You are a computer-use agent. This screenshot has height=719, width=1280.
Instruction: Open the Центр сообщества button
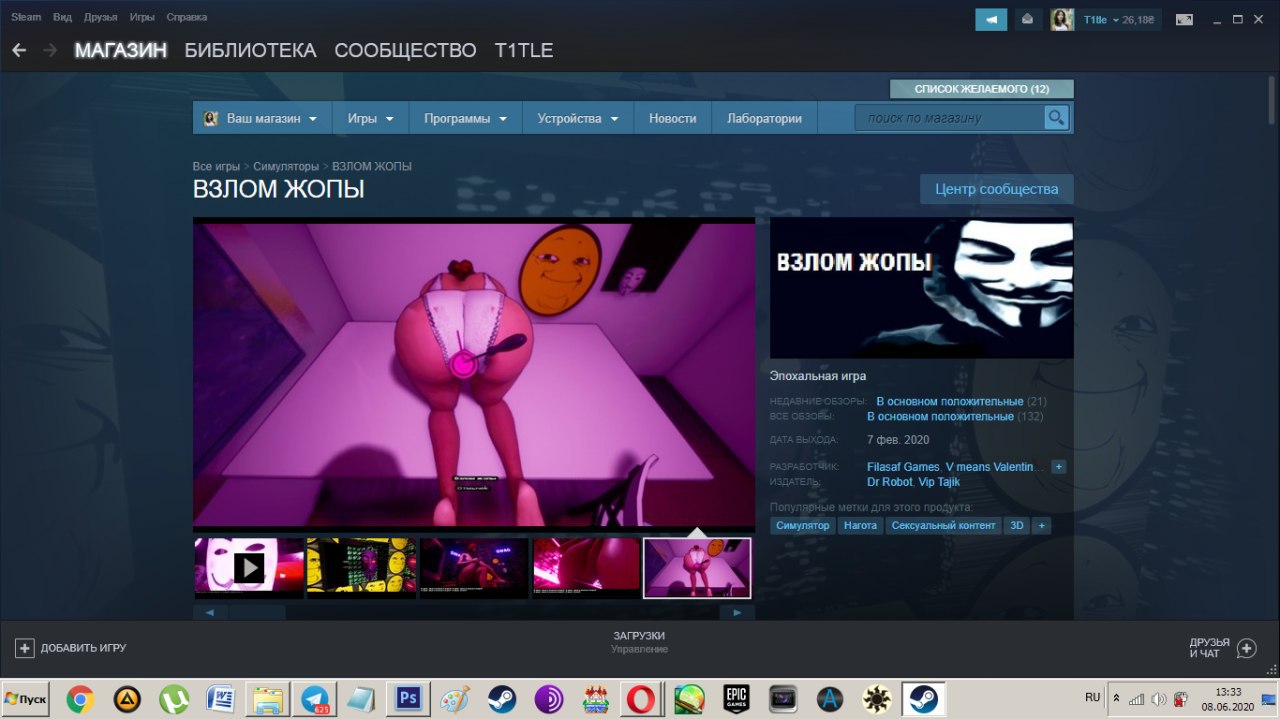pos(996,189)
